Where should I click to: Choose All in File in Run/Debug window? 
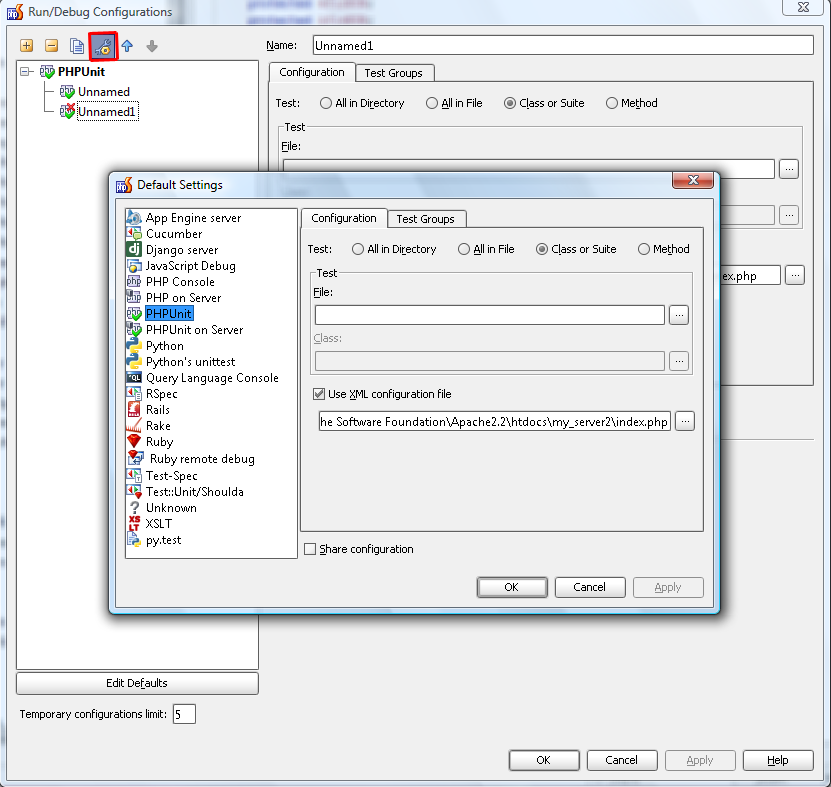[432, 103]
